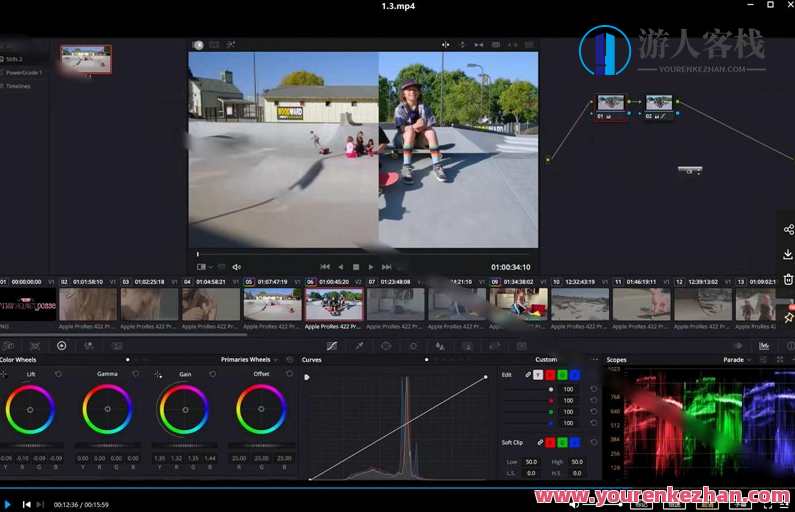Click the Lift wheel picker crosshair
Screen dimensions: 795x512
[x=4, y=374]
